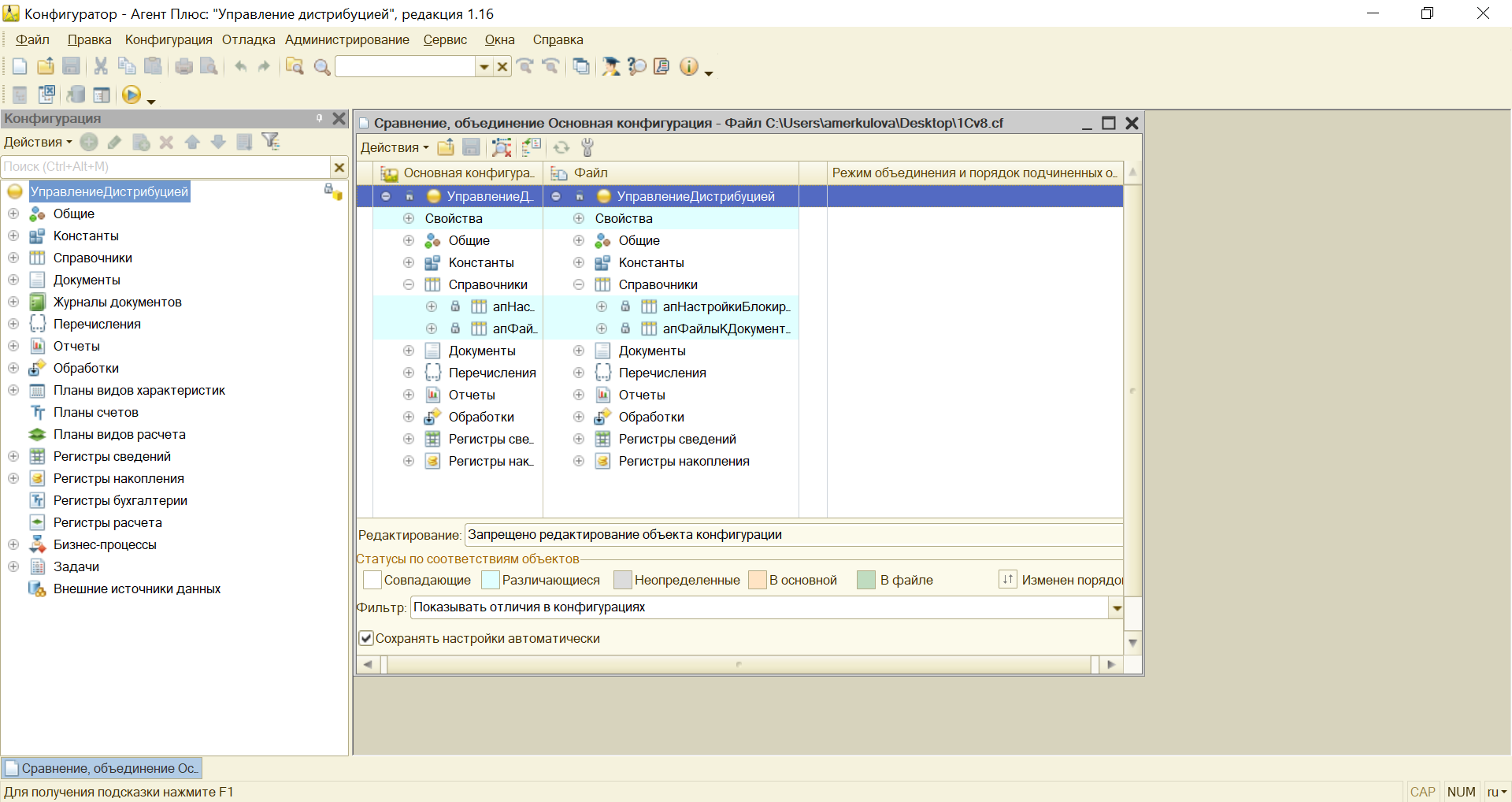Open the search text combo dropdown arrow
Screen dimensions: 1512x802
pos(484,67)
